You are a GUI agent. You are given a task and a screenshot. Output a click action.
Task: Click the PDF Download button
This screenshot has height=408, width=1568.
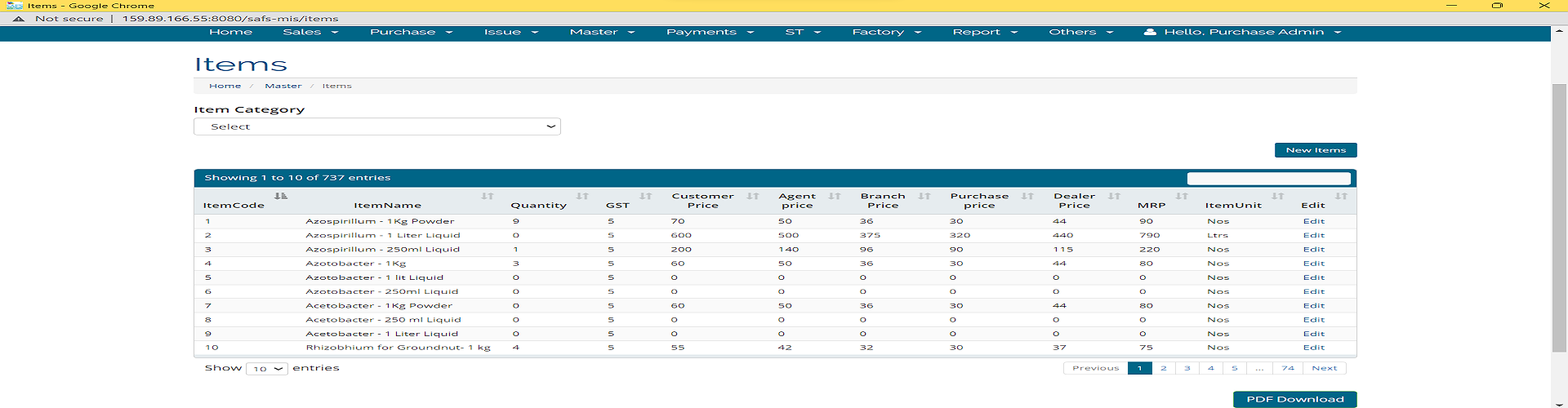coord(1294,399)
